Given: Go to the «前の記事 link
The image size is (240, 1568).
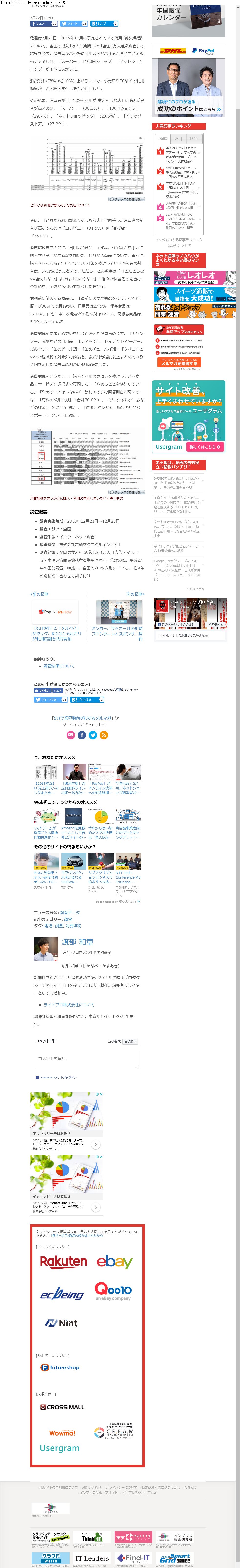Looking at the screenshot, I should [x=40, y=594].
